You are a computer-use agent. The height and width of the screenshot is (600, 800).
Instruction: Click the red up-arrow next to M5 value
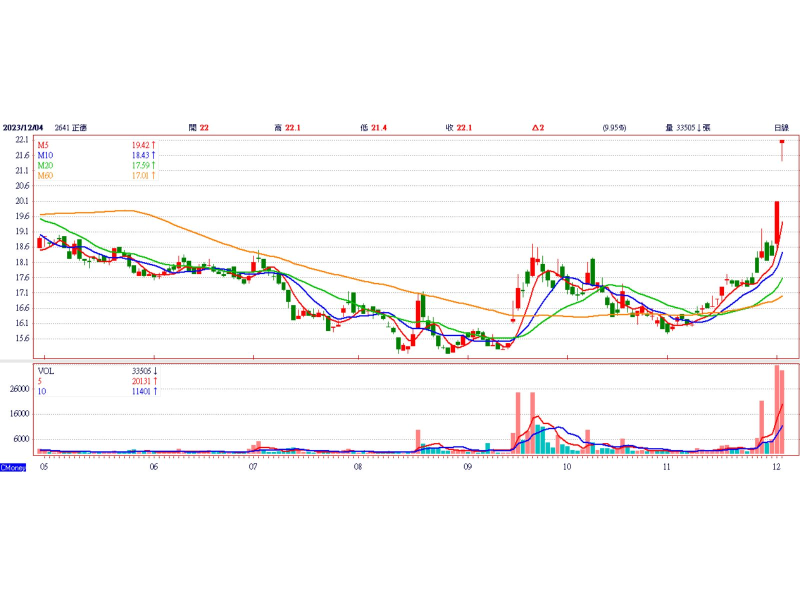155,146
